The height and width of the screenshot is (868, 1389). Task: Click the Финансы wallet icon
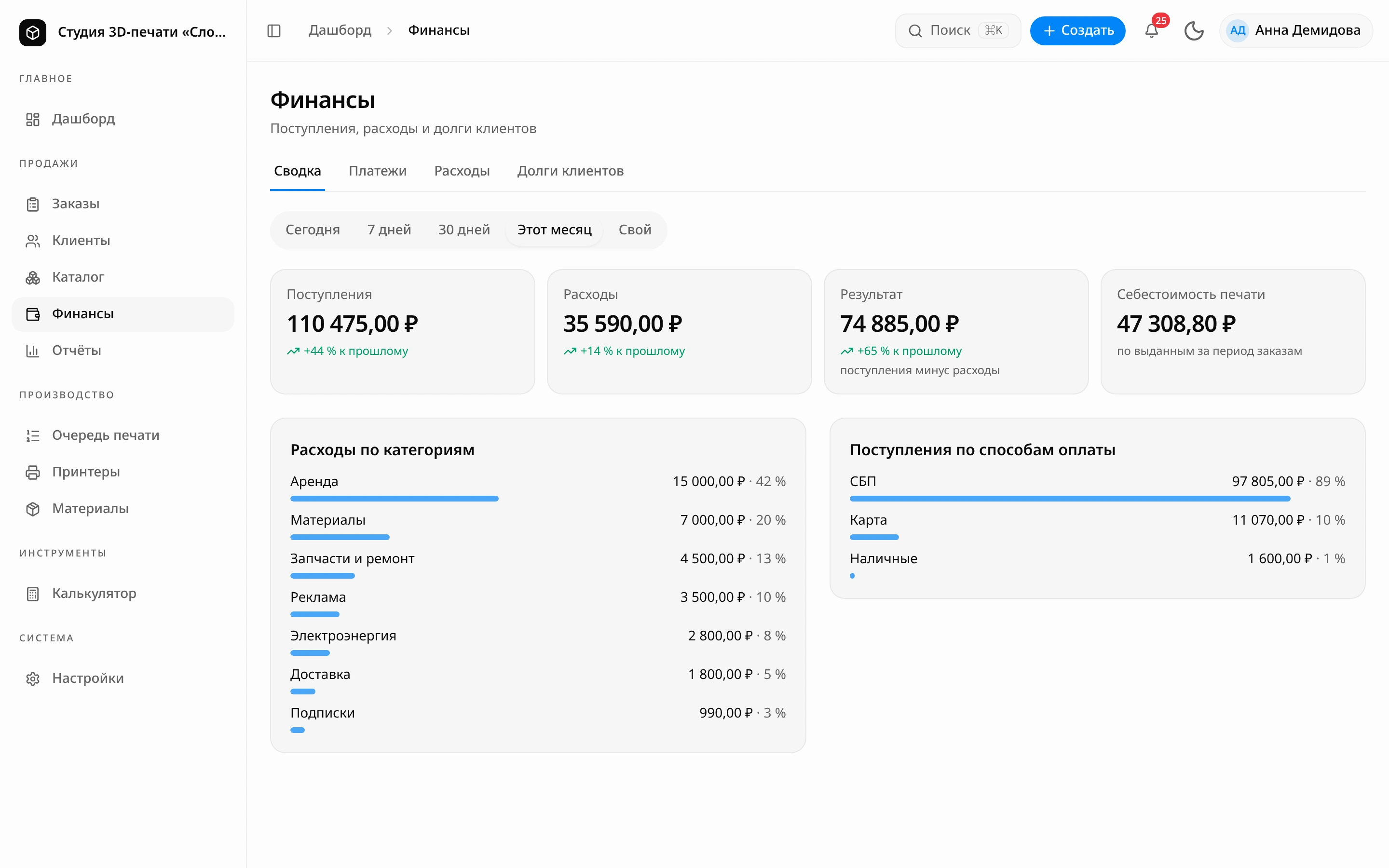click(33, 314)
